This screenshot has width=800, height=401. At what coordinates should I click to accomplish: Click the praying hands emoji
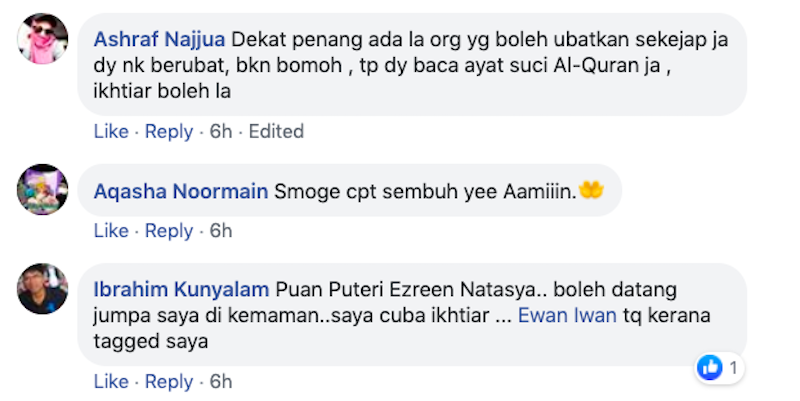(591, 189)
